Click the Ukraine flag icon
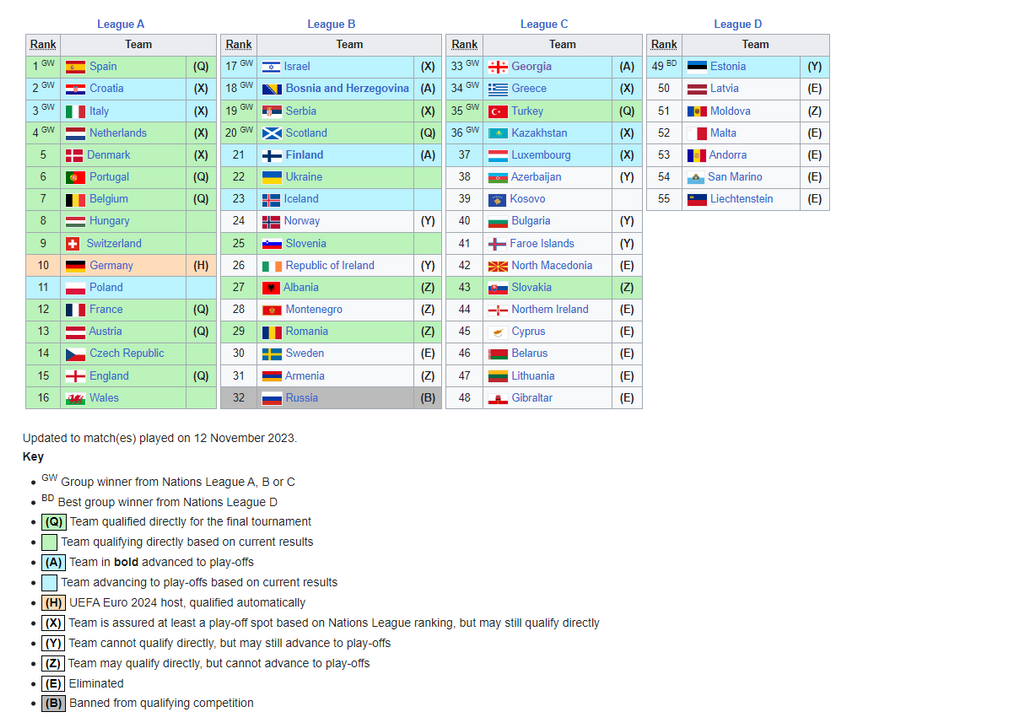 (271, 177)
